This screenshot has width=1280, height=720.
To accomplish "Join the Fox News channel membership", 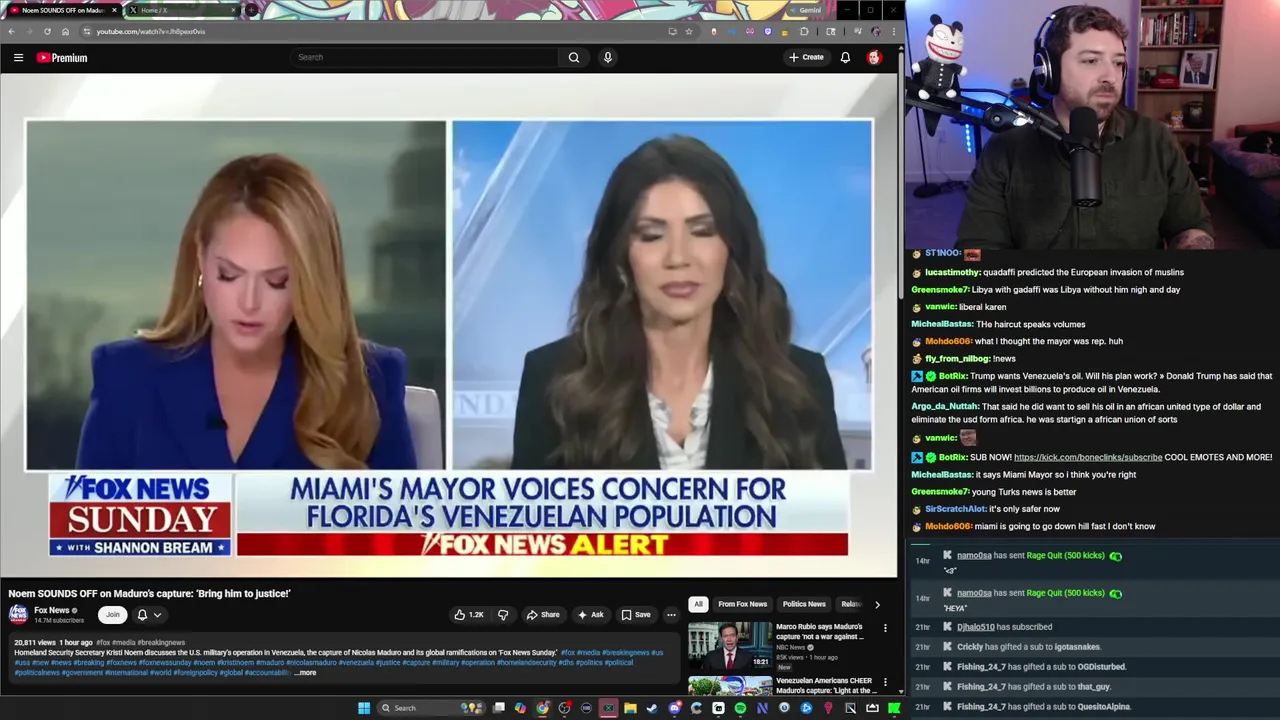I will (113, 615).
